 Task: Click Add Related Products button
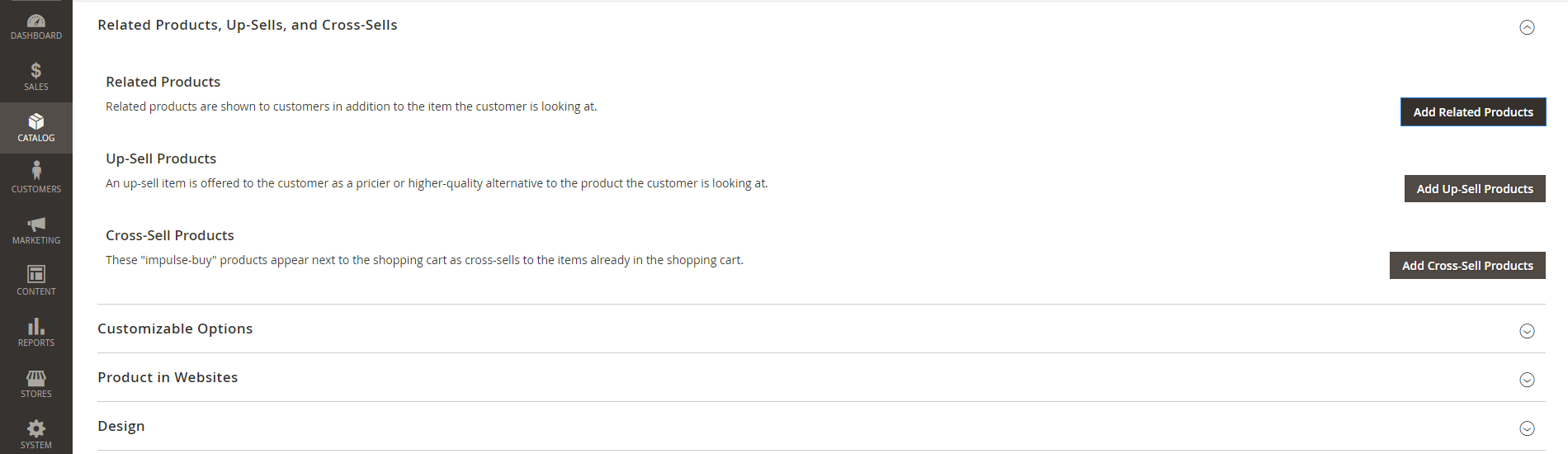1473,112
